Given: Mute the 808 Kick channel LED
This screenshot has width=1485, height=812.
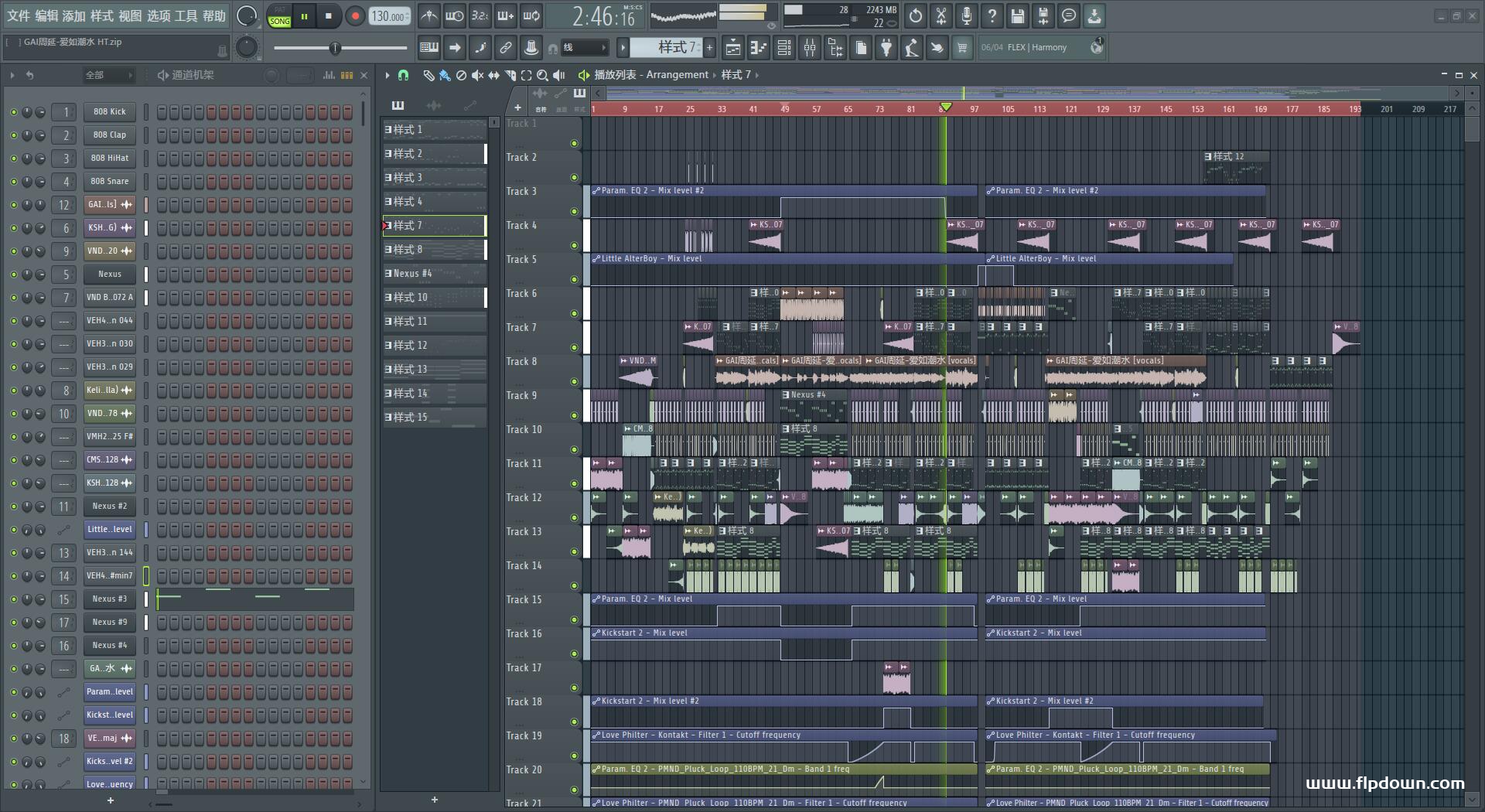Looking at the screenshot, I should point(13,112).
